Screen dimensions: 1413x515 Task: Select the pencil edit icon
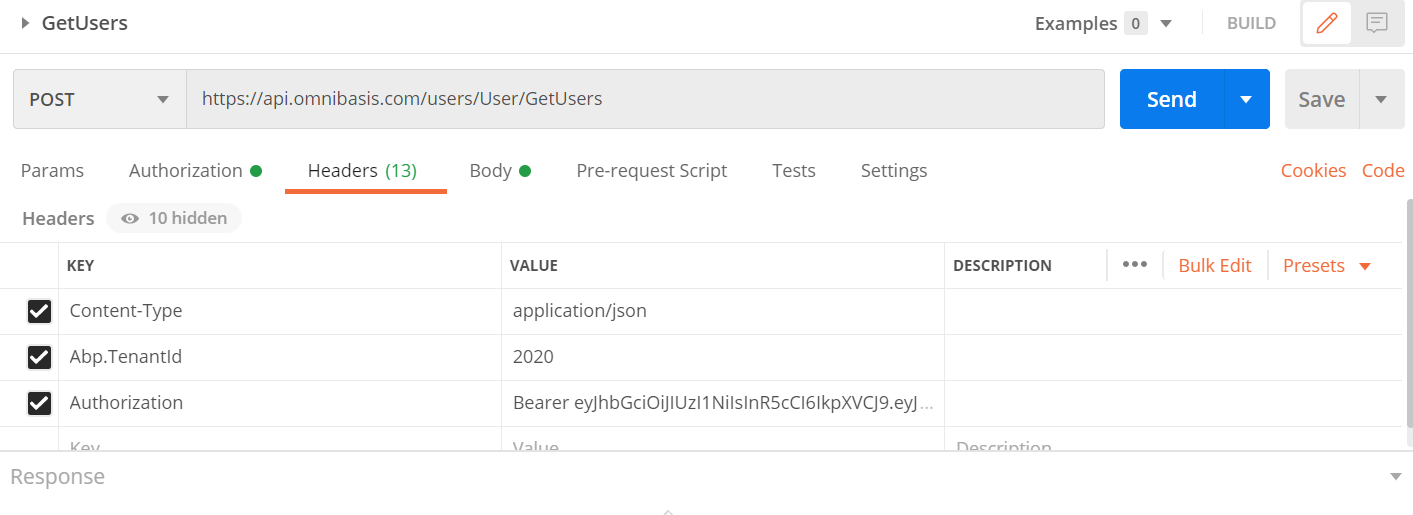click(x=1327, y=23)
